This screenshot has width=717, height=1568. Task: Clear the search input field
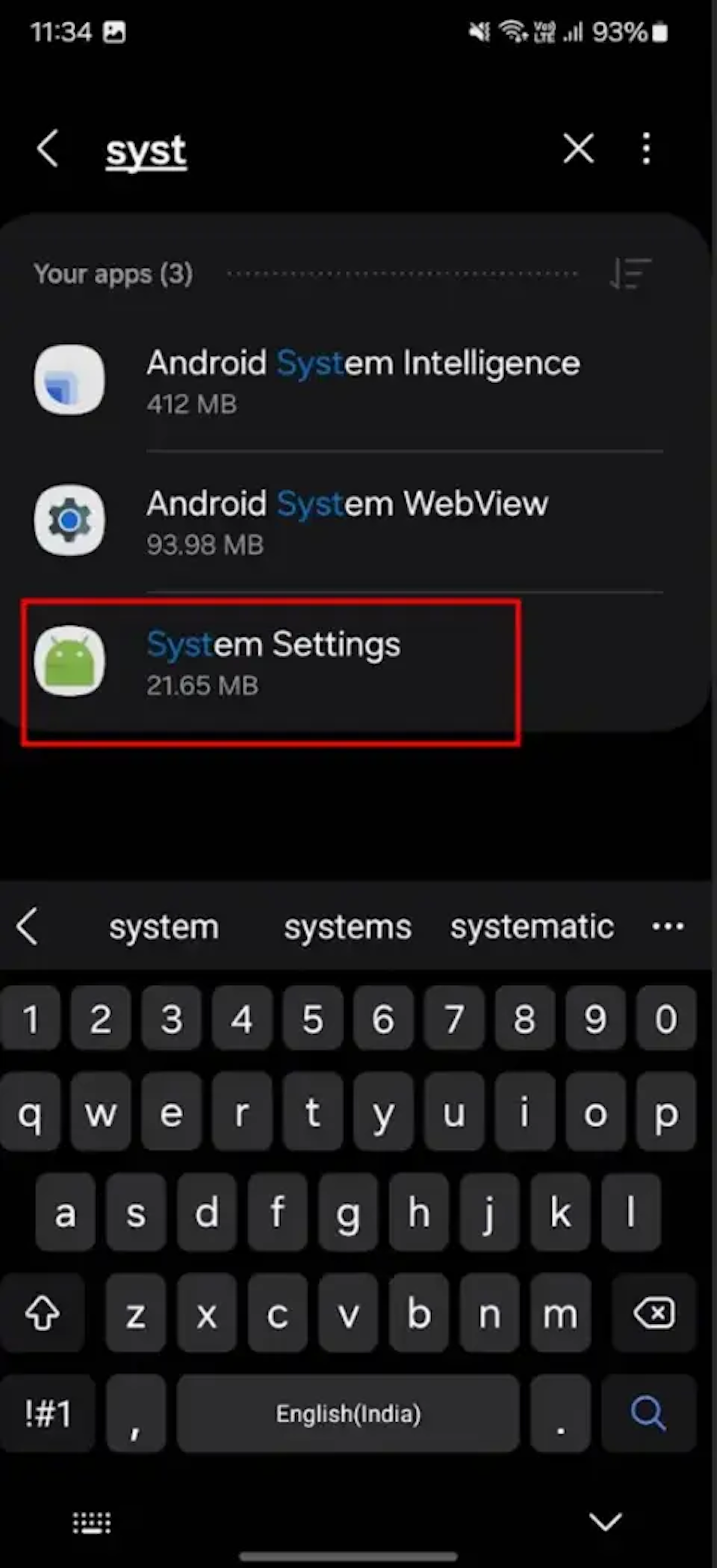pyautogui.click(x=579, y=148)
